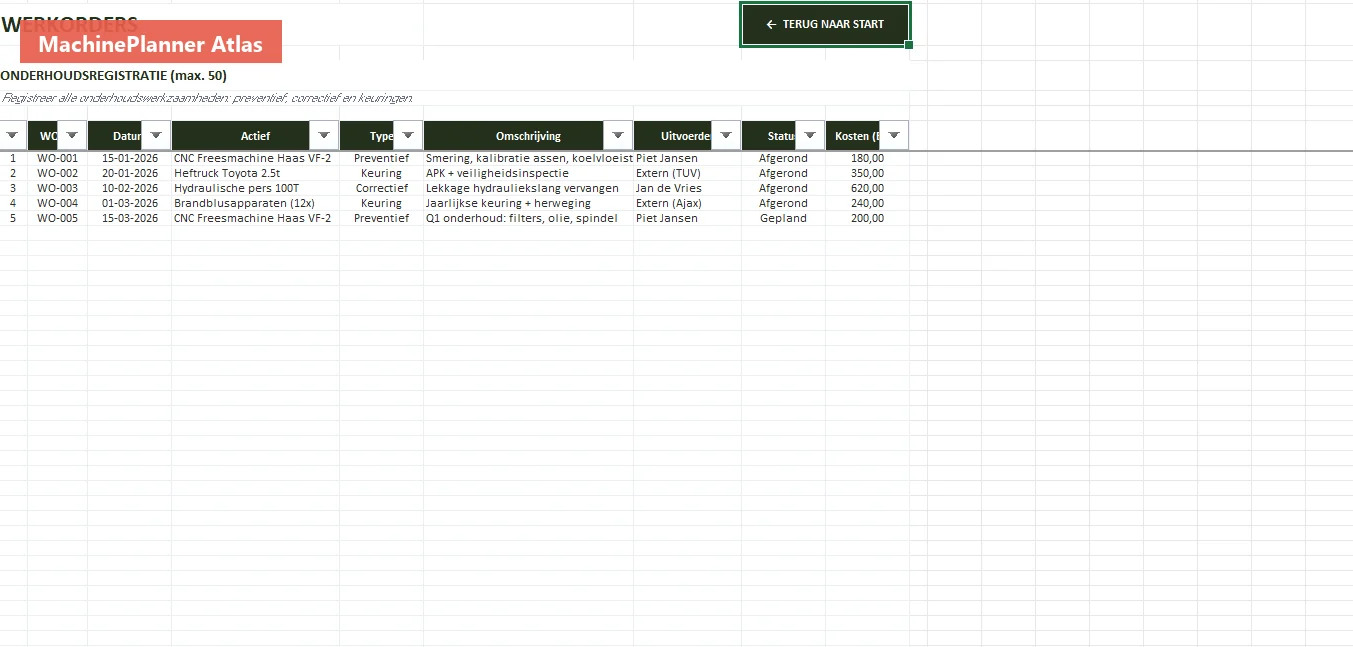Expand the Omschrijving filter dropdown

point(618,136)
